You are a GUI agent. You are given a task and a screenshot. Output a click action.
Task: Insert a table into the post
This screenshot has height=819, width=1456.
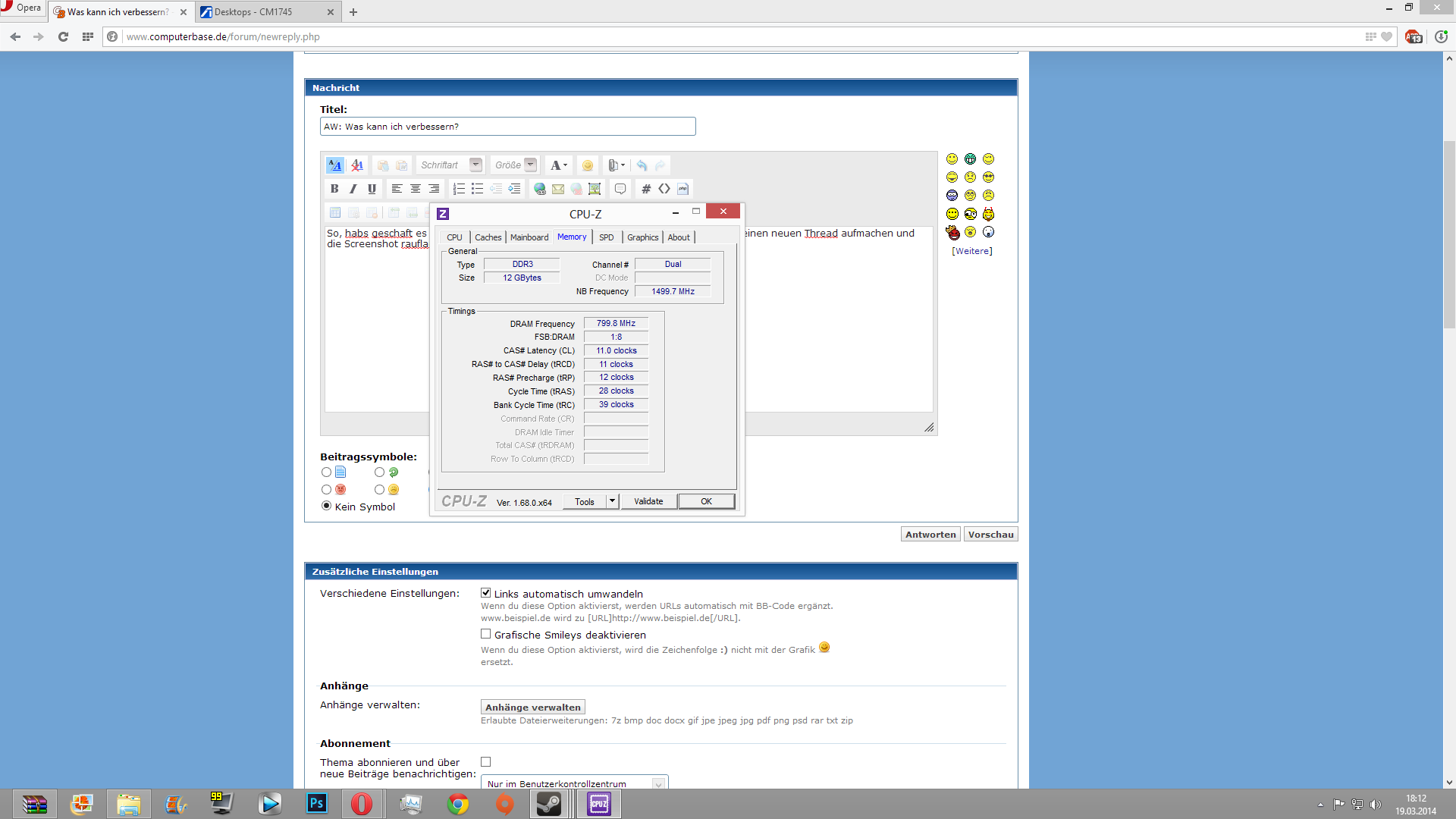(334, 213)
